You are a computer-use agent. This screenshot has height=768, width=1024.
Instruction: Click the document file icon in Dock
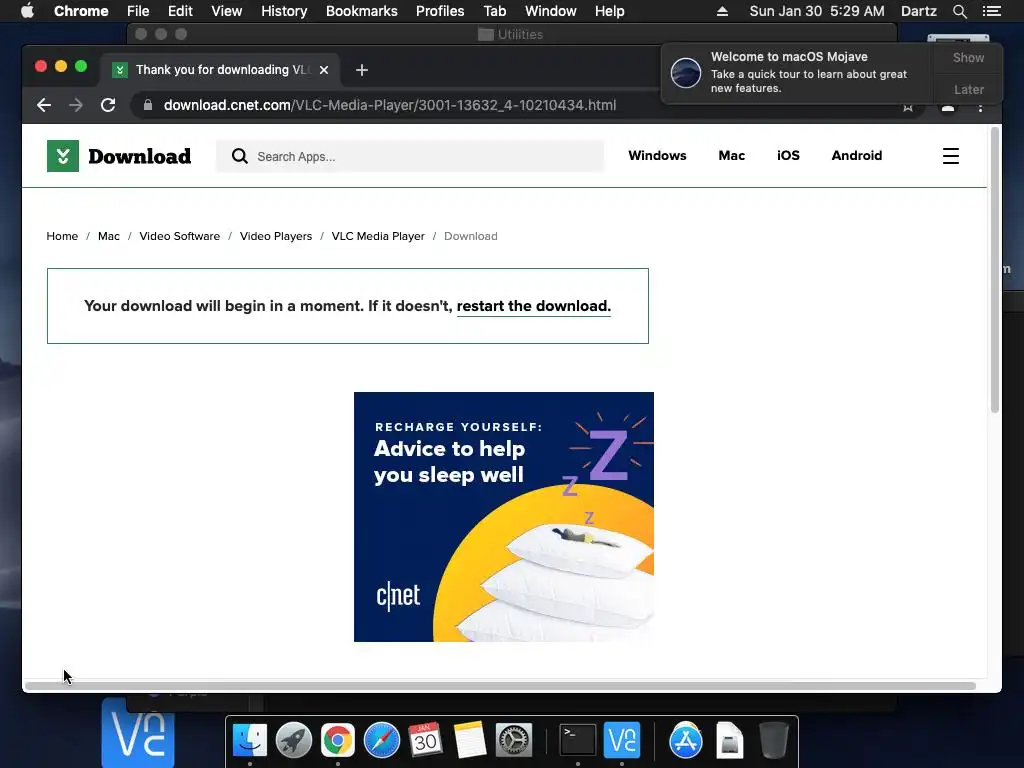729,741
